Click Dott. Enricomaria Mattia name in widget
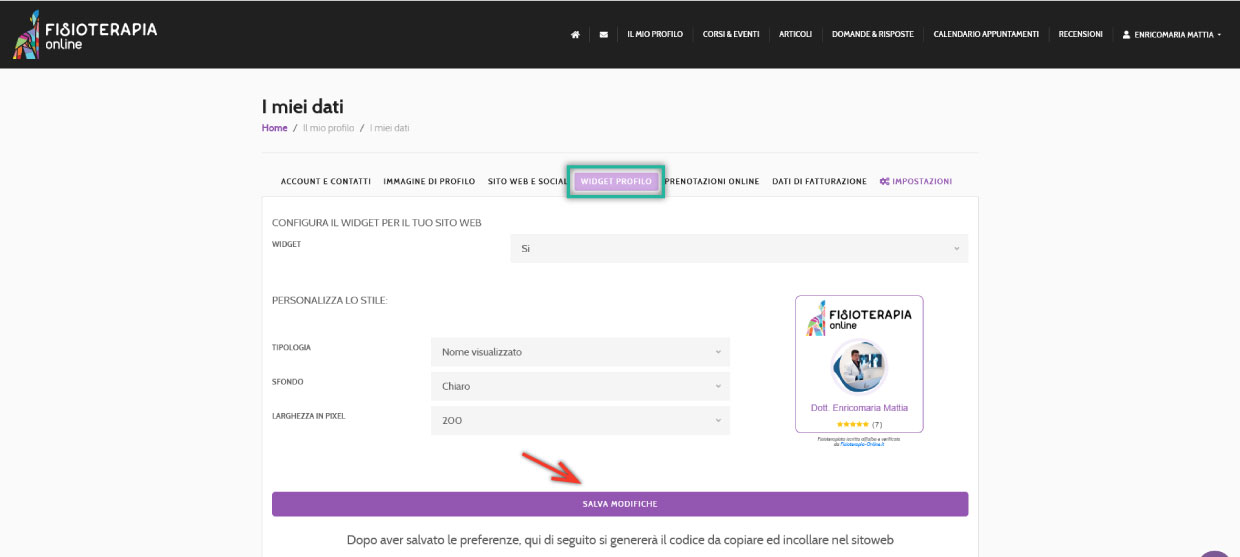Screen dimensions: 1240x557 (x=859, y=408)
